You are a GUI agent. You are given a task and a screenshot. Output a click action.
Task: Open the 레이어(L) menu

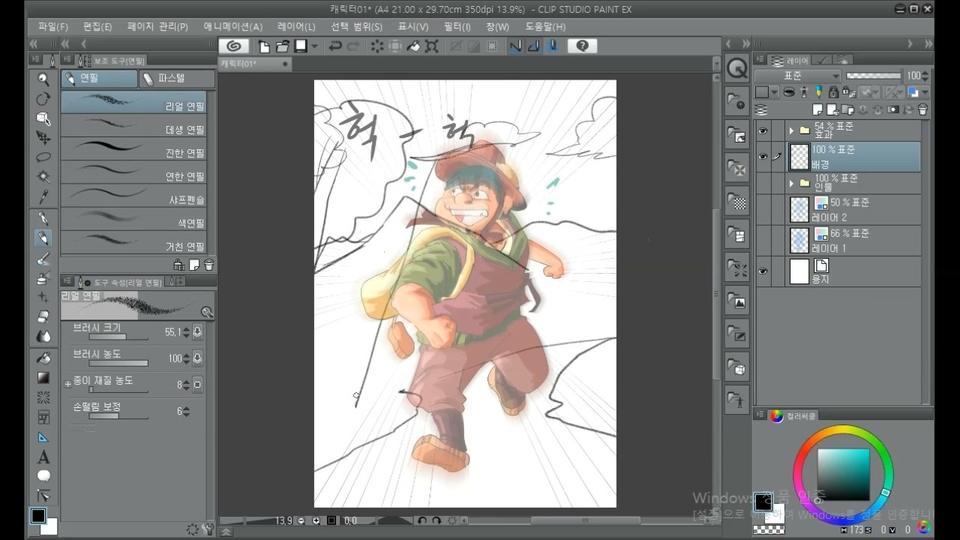(296, 27)
